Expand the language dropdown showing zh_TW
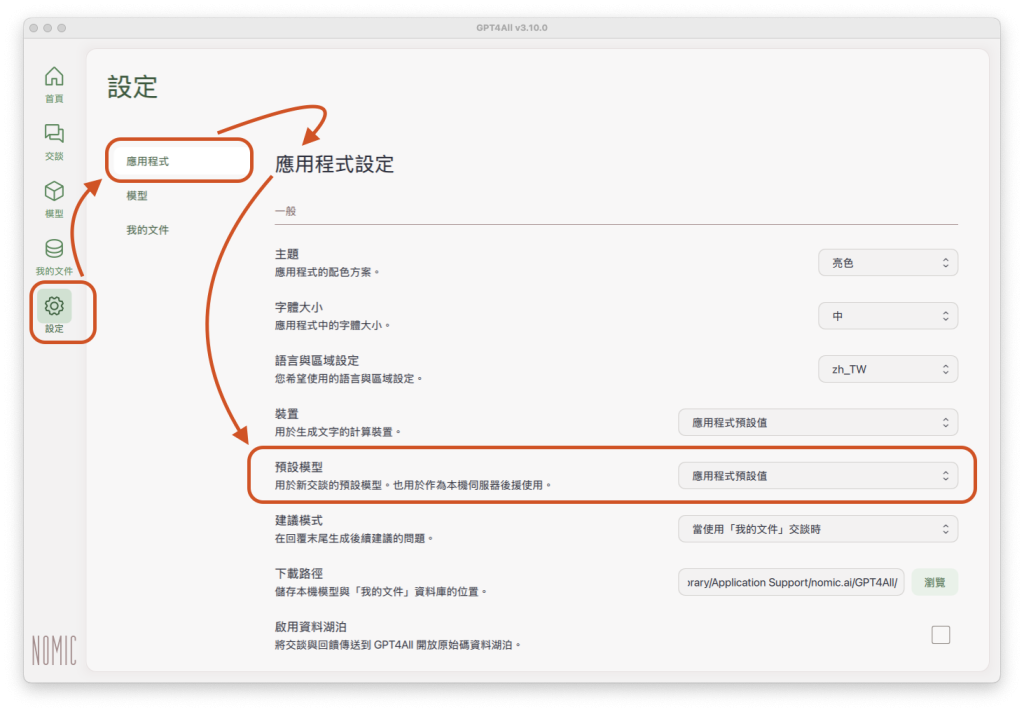The height and width of the screenshot is (712, 1024). (x=887, y=369)
